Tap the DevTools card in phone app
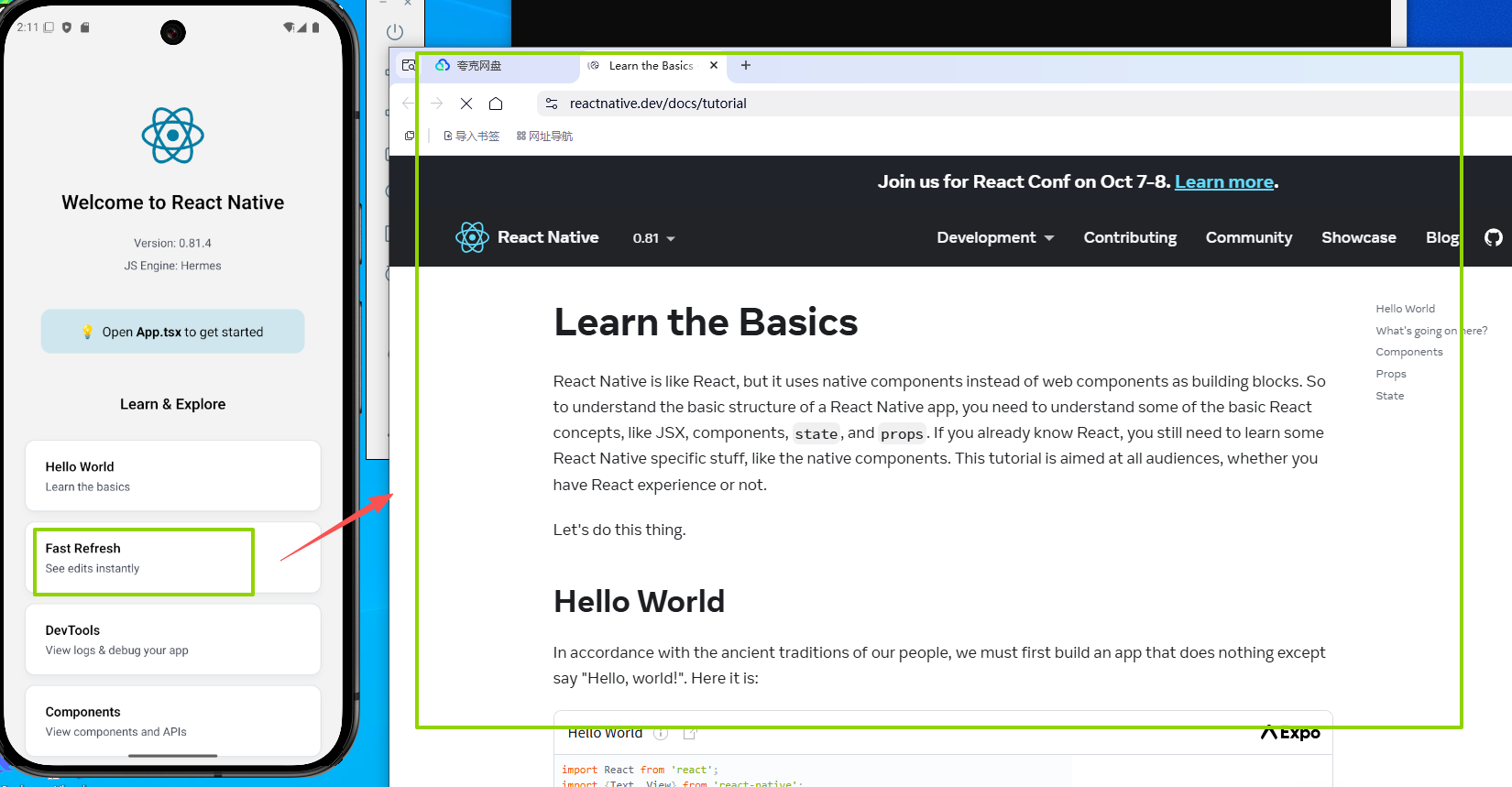Screen dimensions: 1512x787 click(172, 639)
